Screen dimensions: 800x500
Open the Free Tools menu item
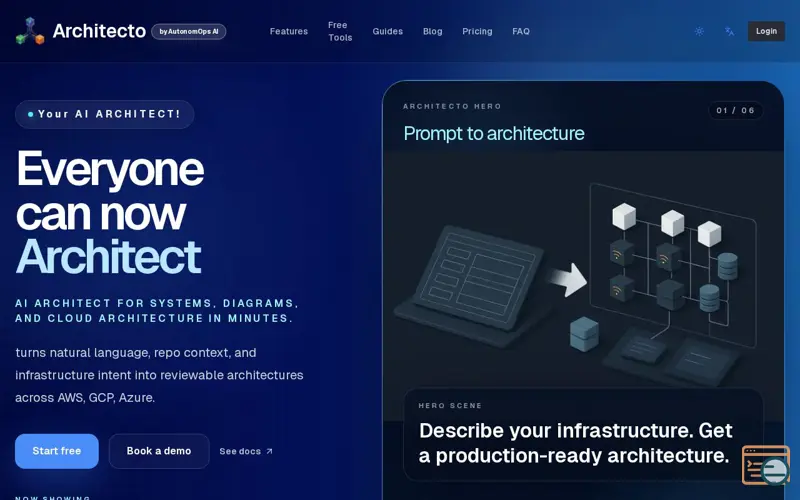point(340,31)
